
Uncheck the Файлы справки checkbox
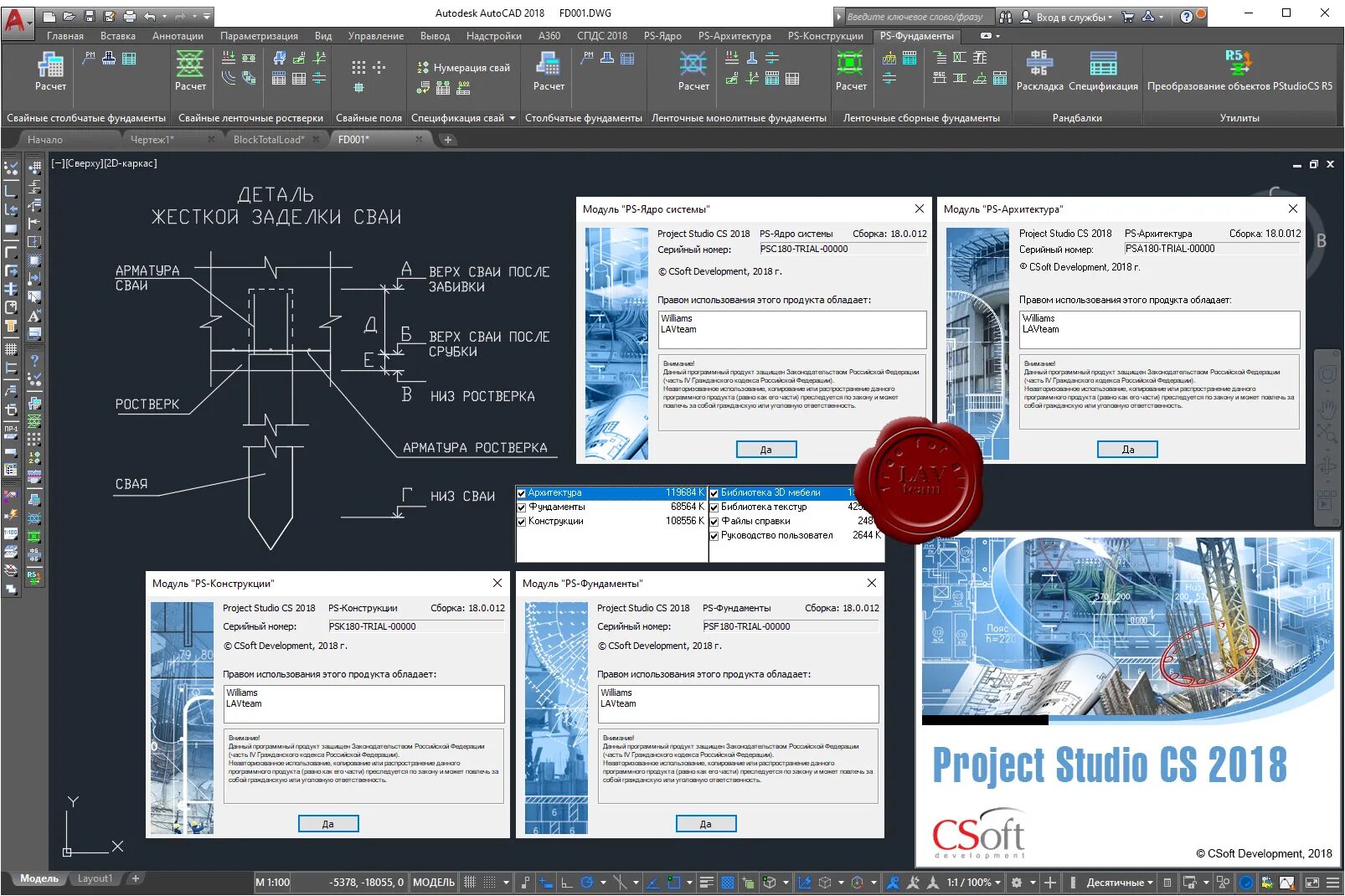(714, 522)
